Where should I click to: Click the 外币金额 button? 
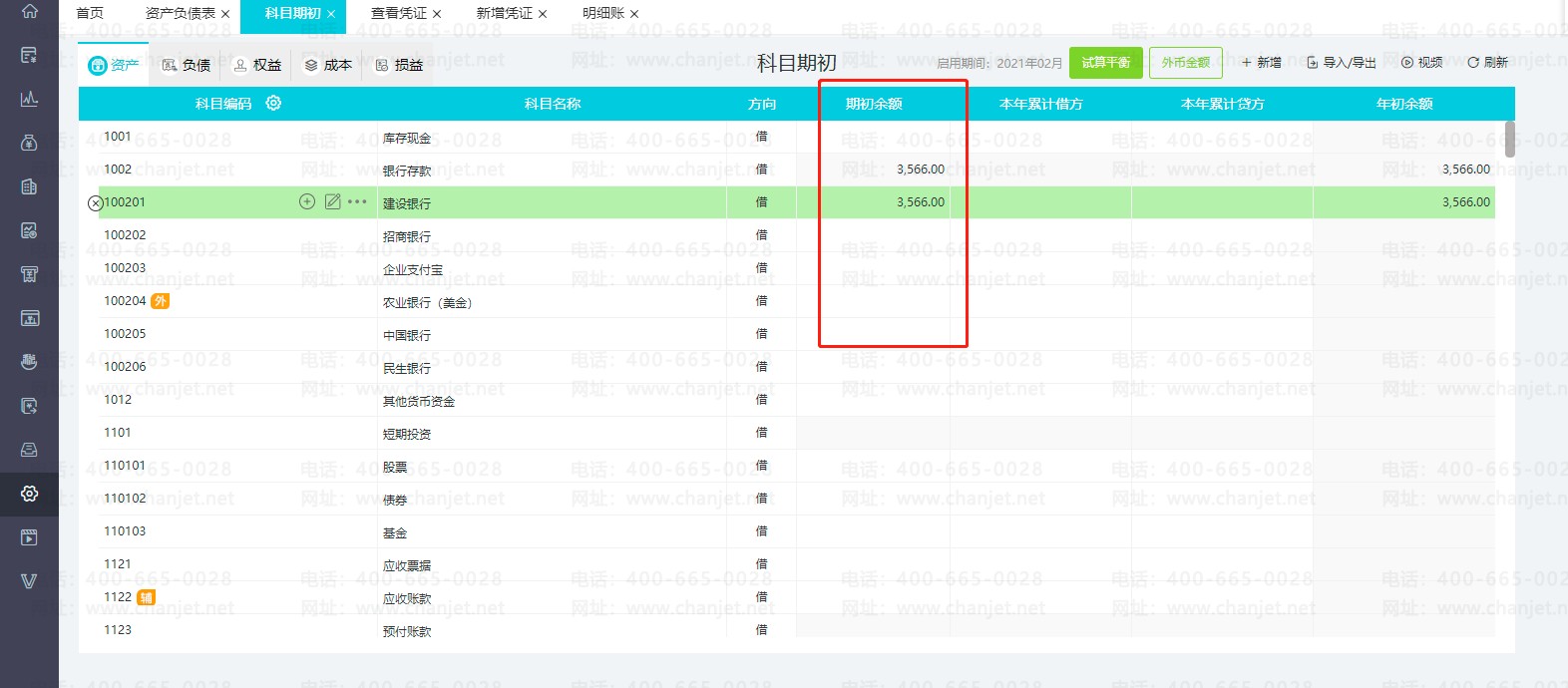pos(1185,63)
